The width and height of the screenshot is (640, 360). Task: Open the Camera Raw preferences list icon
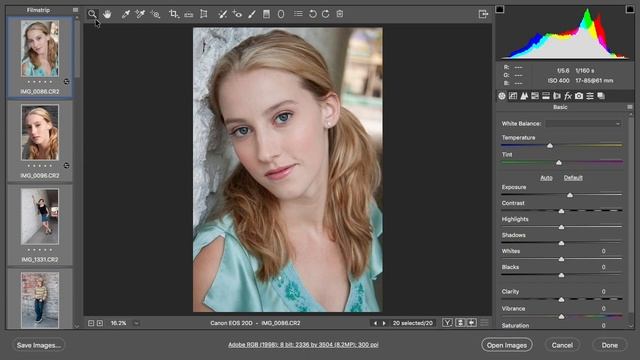(x=298, y=14)
